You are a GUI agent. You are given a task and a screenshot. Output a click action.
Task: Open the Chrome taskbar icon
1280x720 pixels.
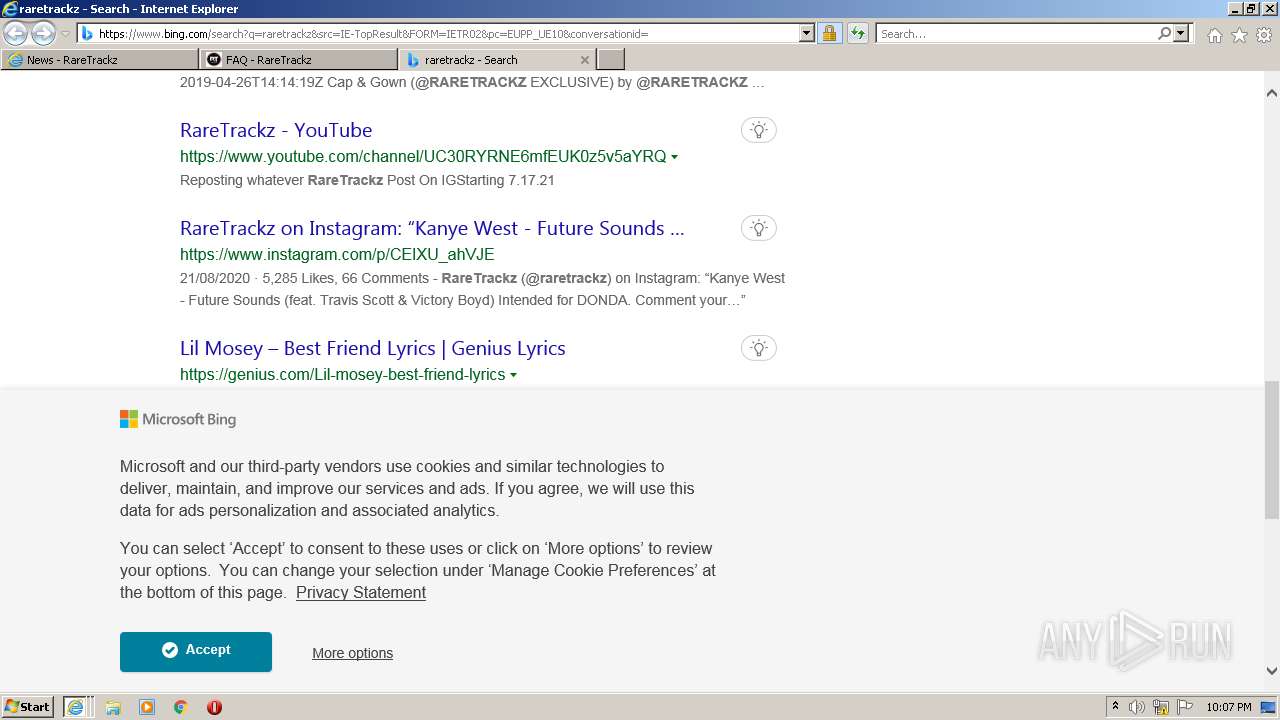tap(181, 707)
